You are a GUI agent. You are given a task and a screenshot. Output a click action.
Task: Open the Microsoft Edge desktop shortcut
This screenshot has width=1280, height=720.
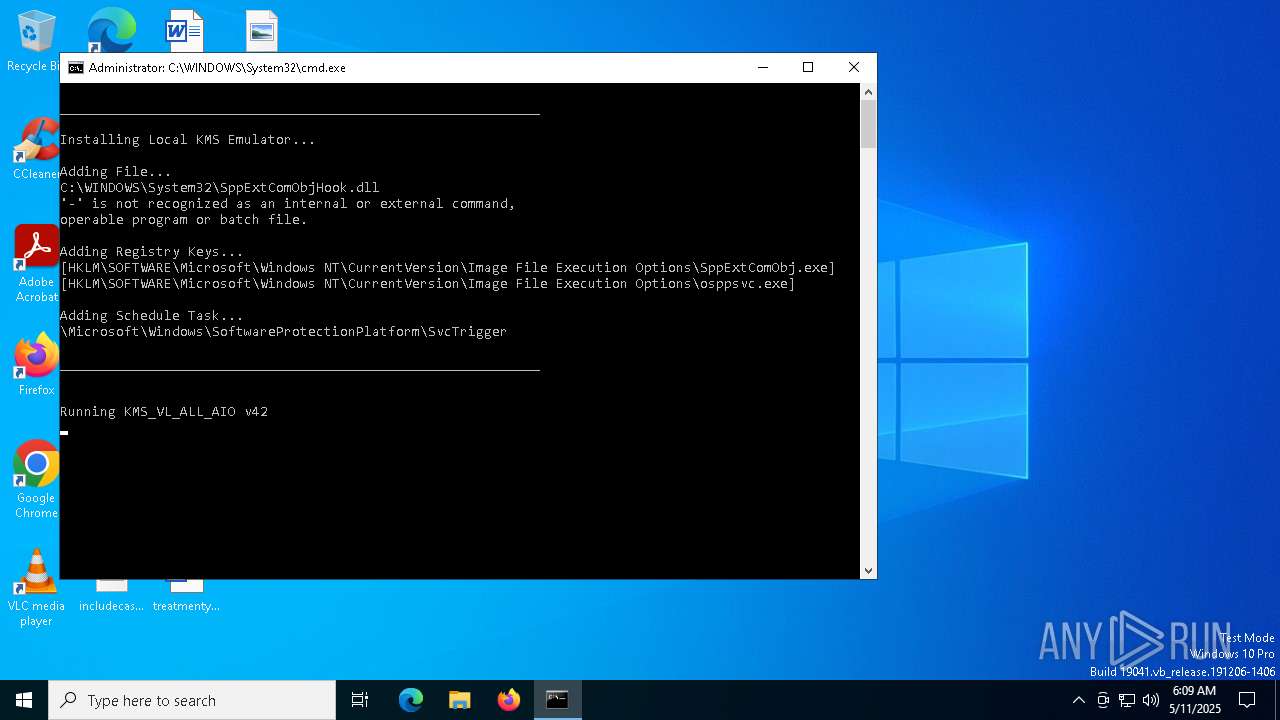tap(111, 30)
